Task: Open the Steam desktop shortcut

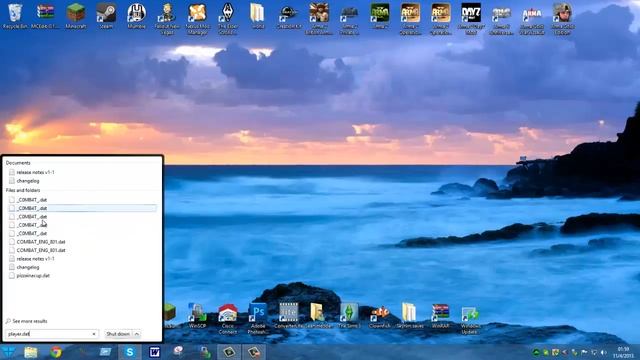Action: (106, 16)
